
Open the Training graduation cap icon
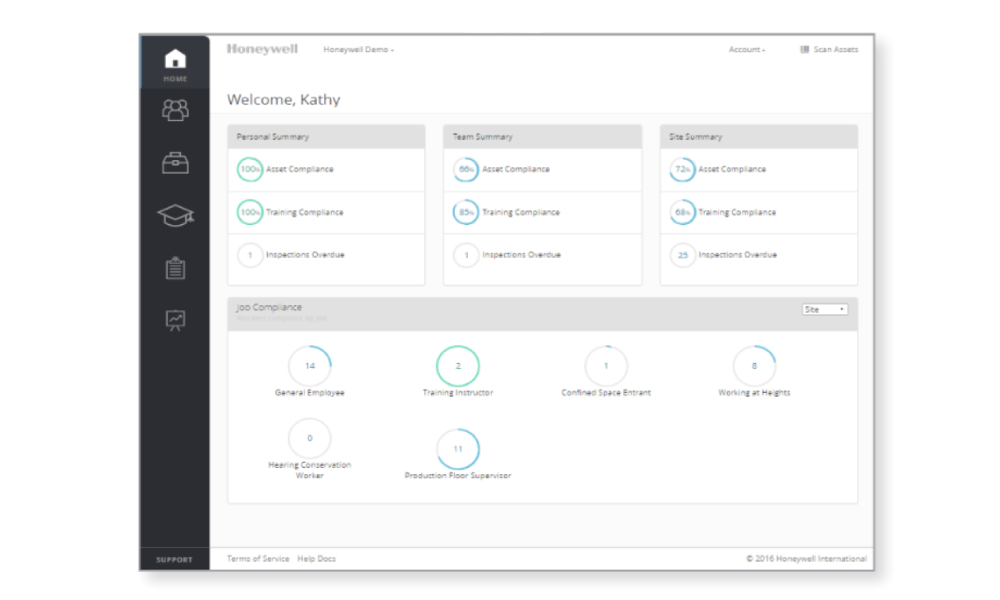click(x=175, y=216)
